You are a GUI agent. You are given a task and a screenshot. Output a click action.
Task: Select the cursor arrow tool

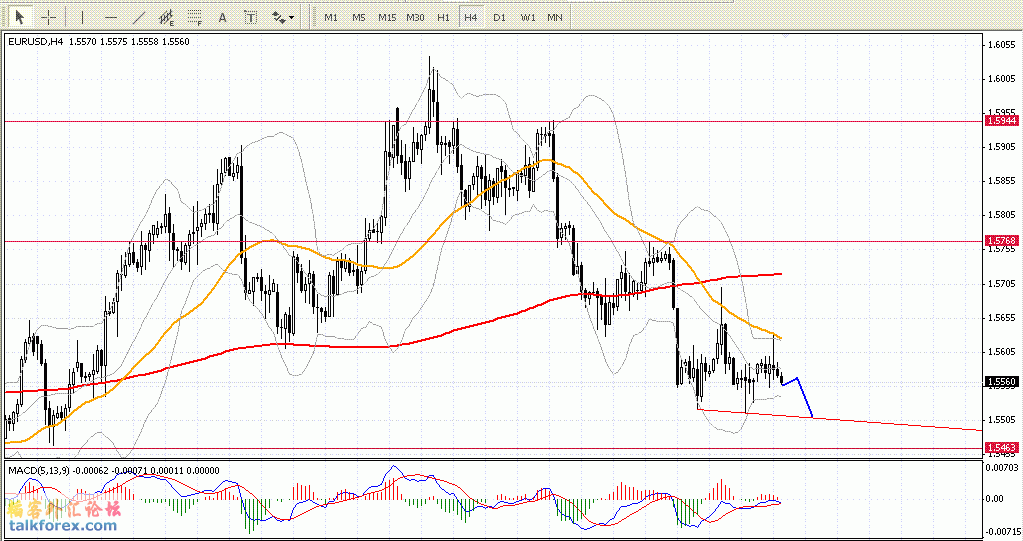click(x=20, y=17)
